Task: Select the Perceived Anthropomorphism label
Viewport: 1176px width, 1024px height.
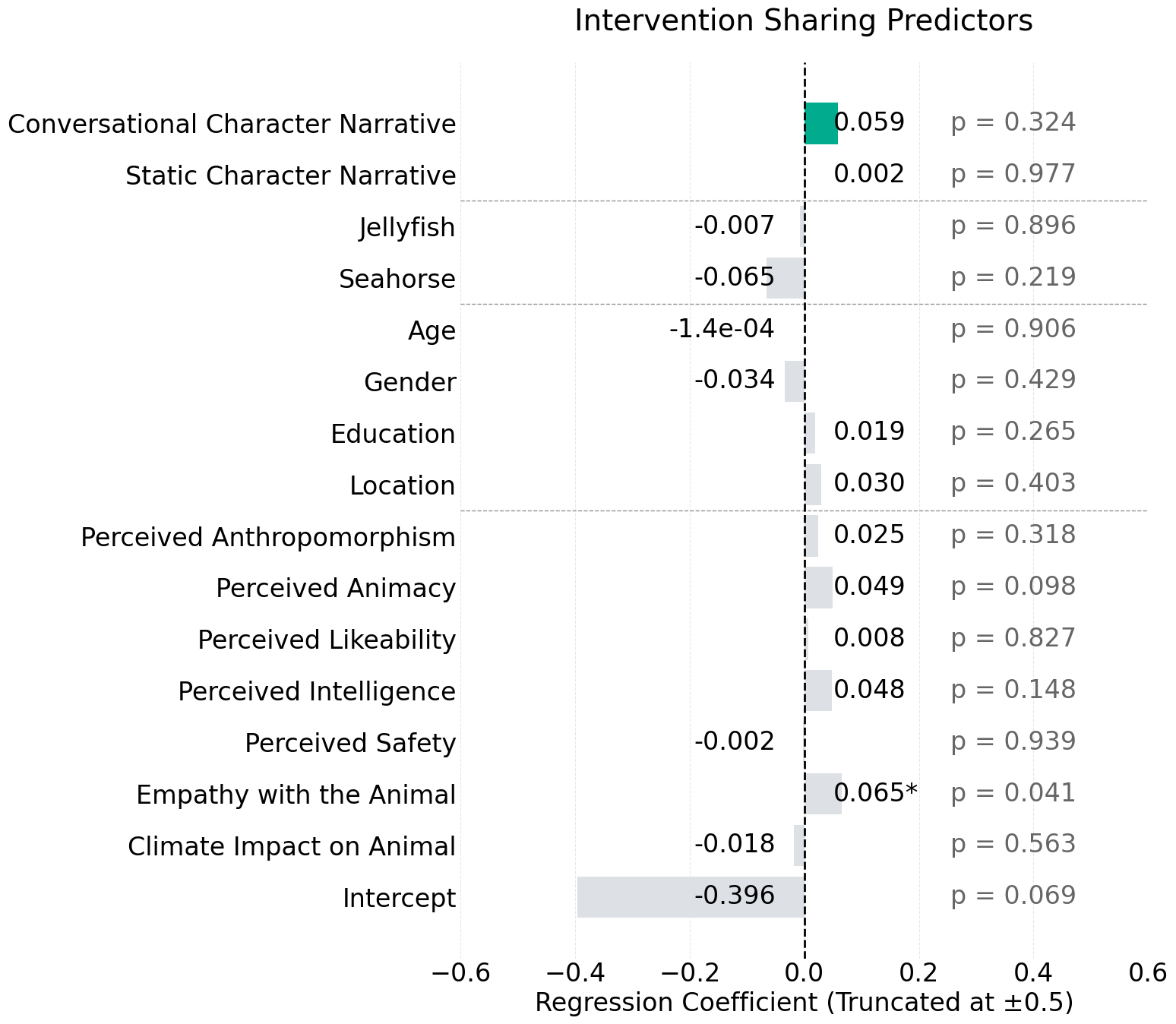Action: (268, 537)
